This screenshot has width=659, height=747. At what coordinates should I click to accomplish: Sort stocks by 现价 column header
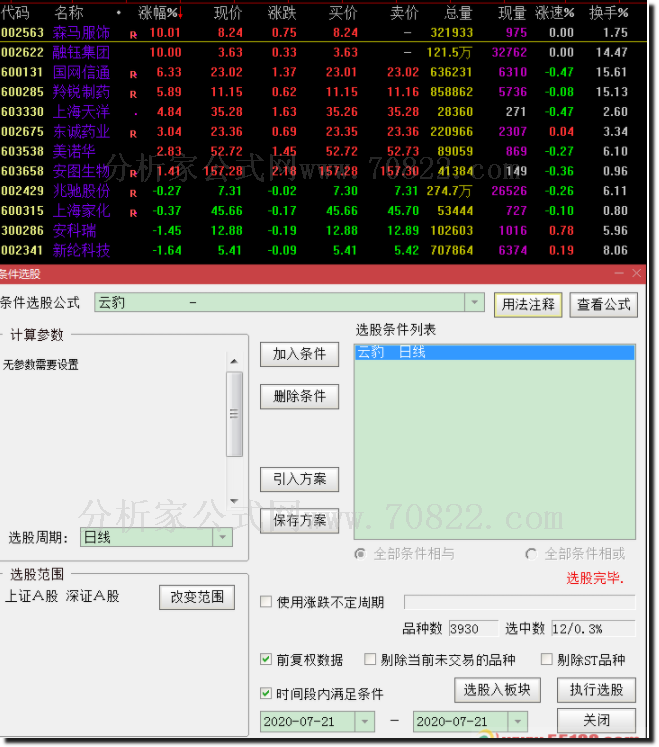[x=228, y=13]
